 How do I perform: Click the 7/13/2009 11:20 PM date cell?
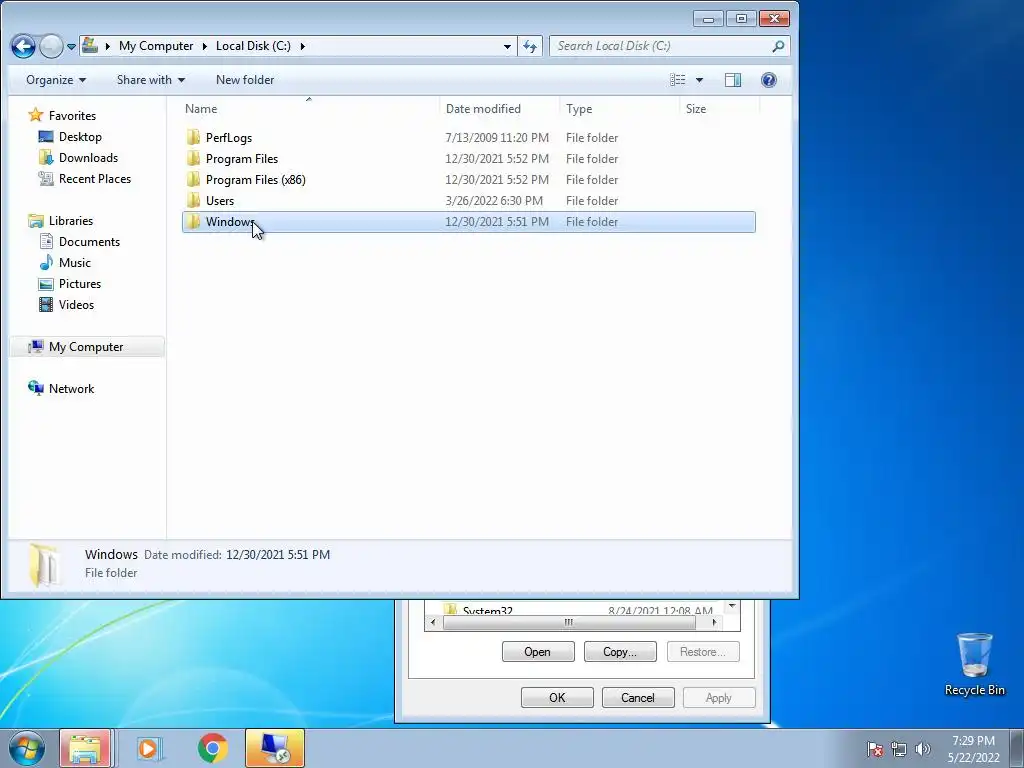coord(497,138)
